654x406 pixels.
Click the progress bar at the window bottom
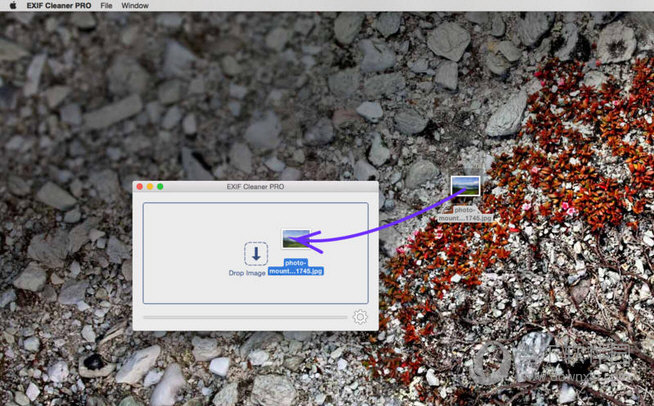click(x=245, y=317)
